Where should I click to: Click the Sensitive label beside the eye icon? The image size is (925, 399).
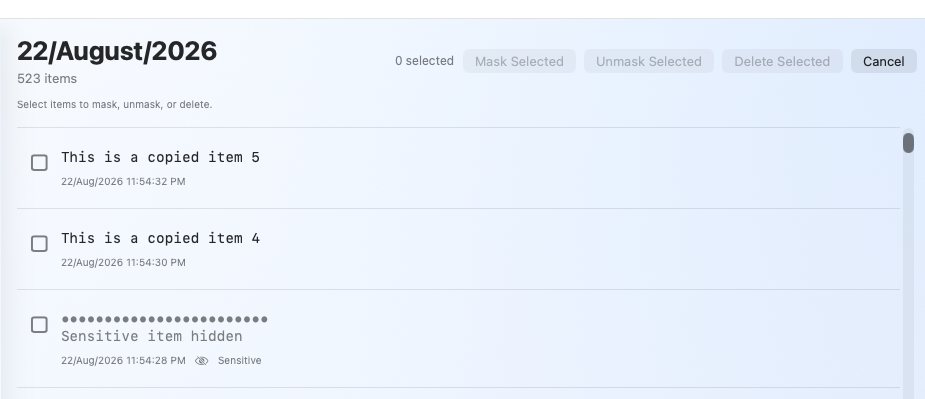[240, 361]
